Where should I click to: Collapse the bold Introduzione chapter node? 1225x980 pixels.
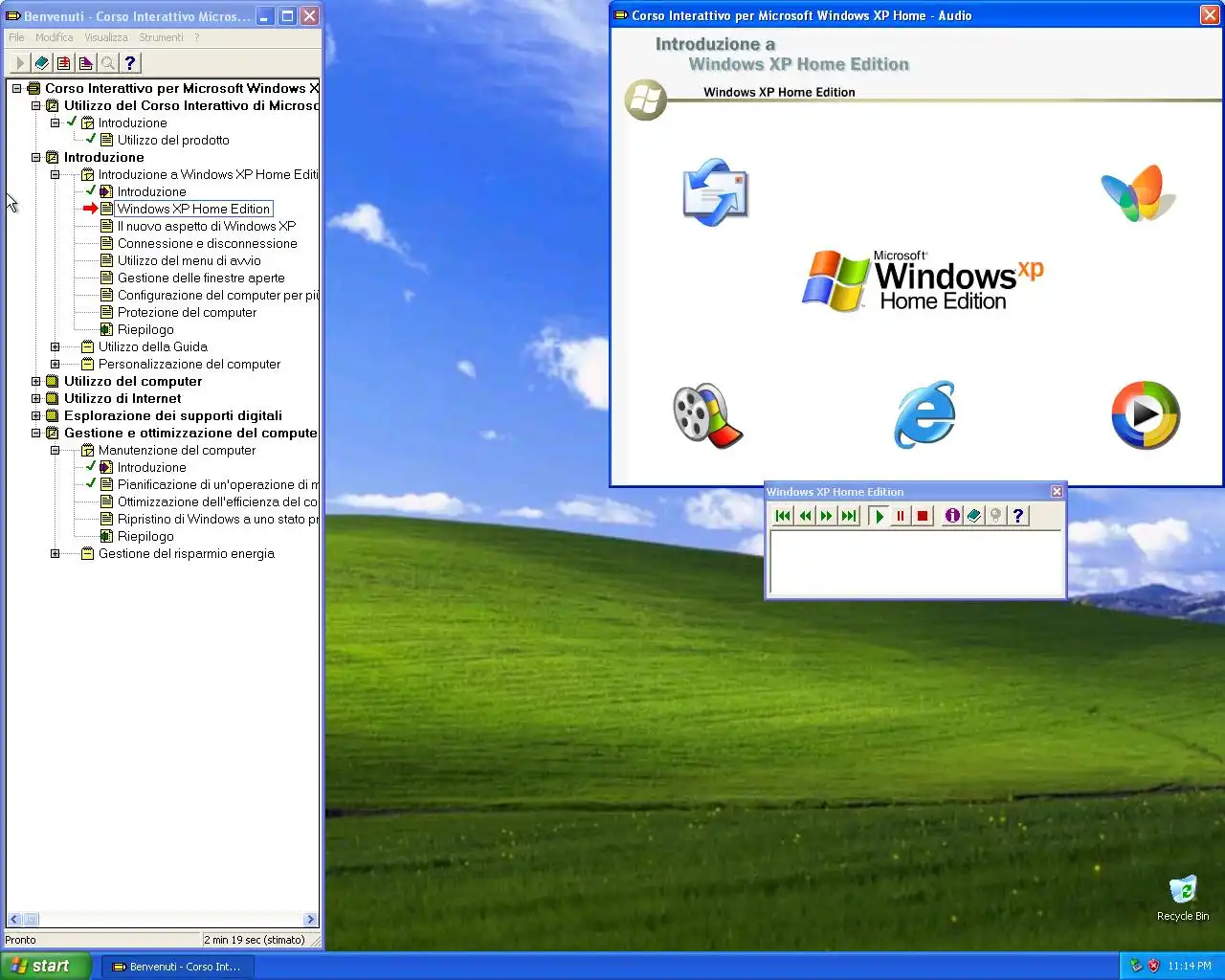(35, 157)
